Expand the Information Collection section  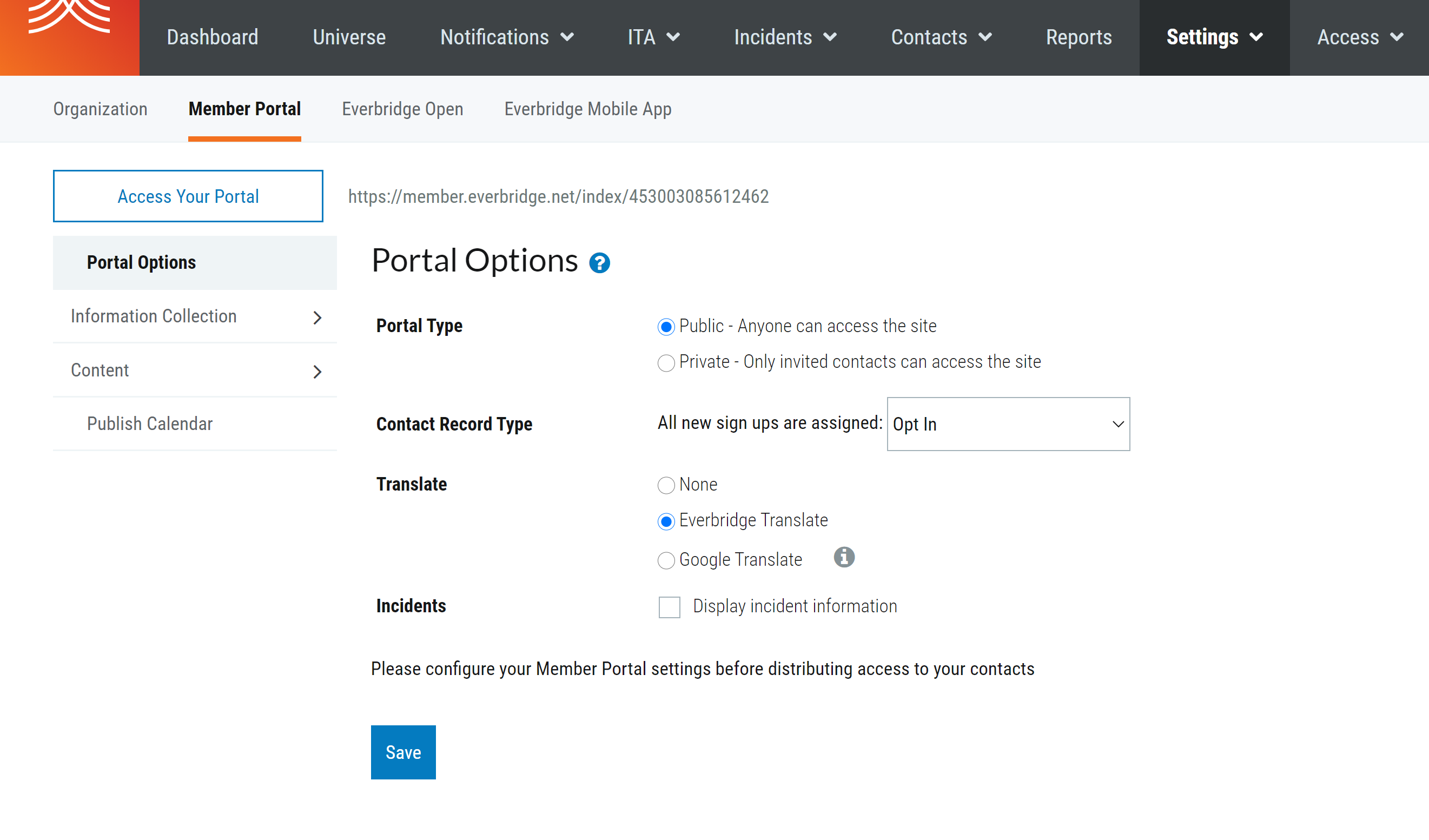point(195,316)
